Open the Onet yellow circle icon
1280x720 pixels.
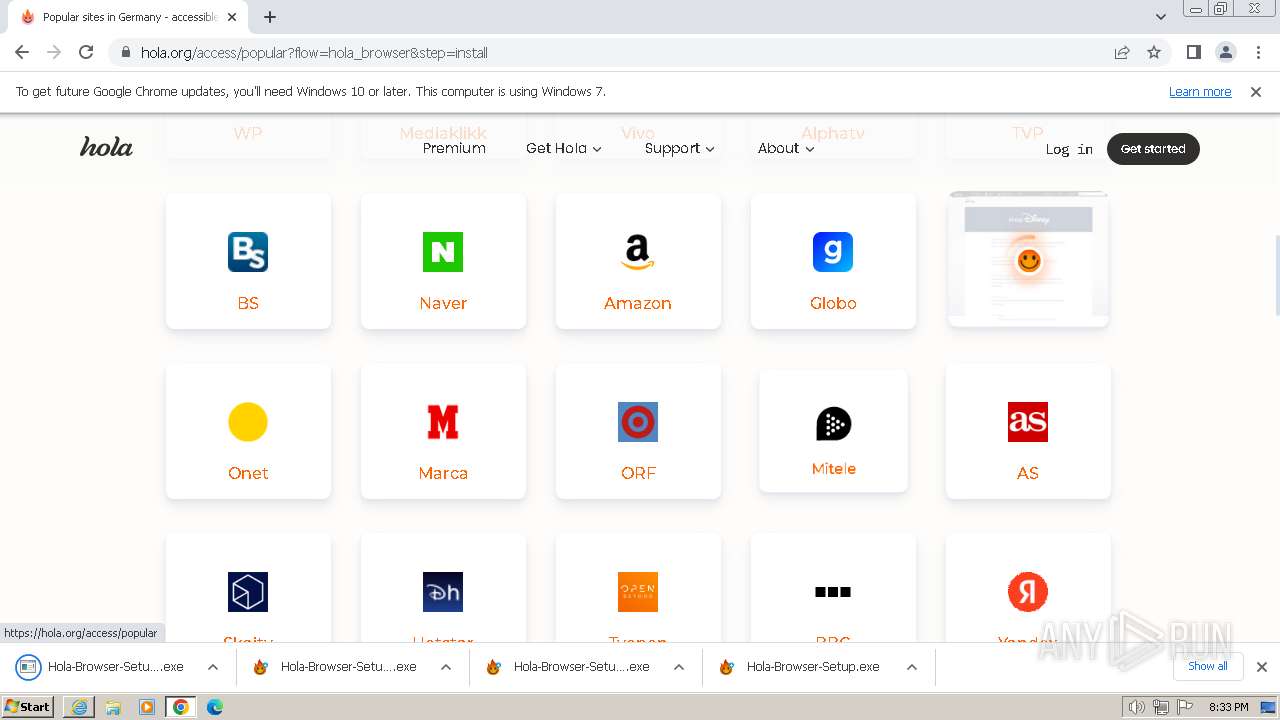(x=248, y=422)
